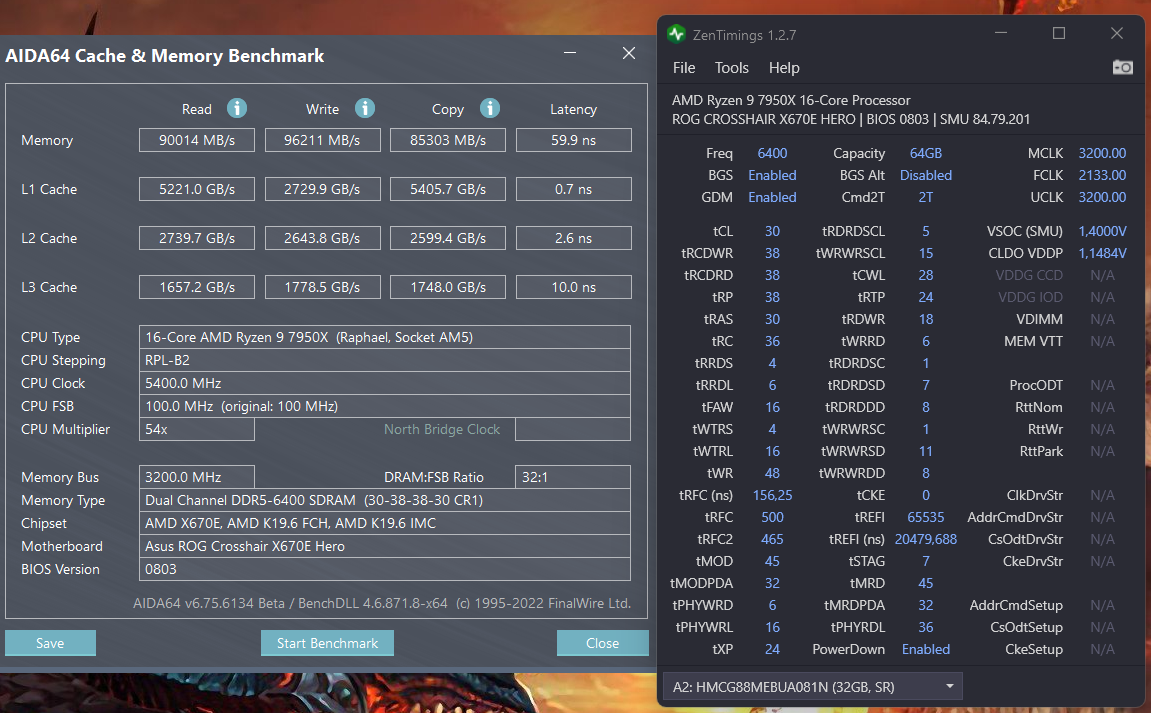
Task: Click the CPU Type field showing Ryzen 9 7950X
Action: [385, 337]
